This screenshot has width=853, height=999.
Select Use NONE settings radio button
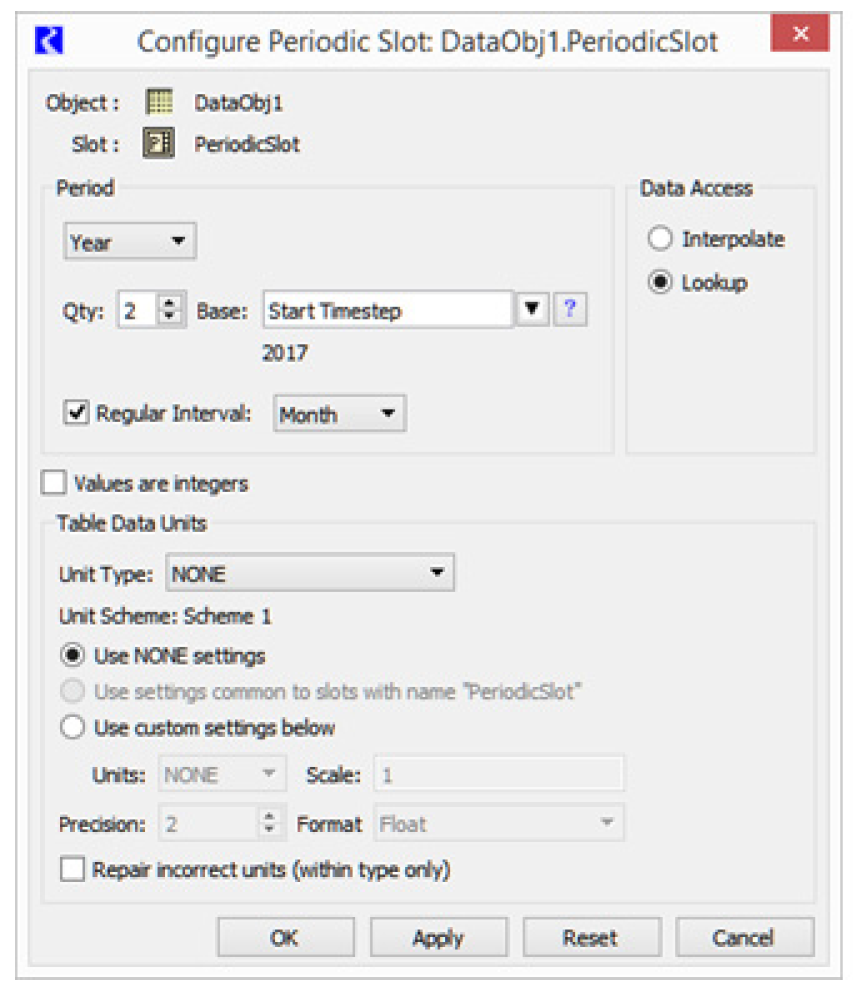pyautogui.click(x=72, y=656)
